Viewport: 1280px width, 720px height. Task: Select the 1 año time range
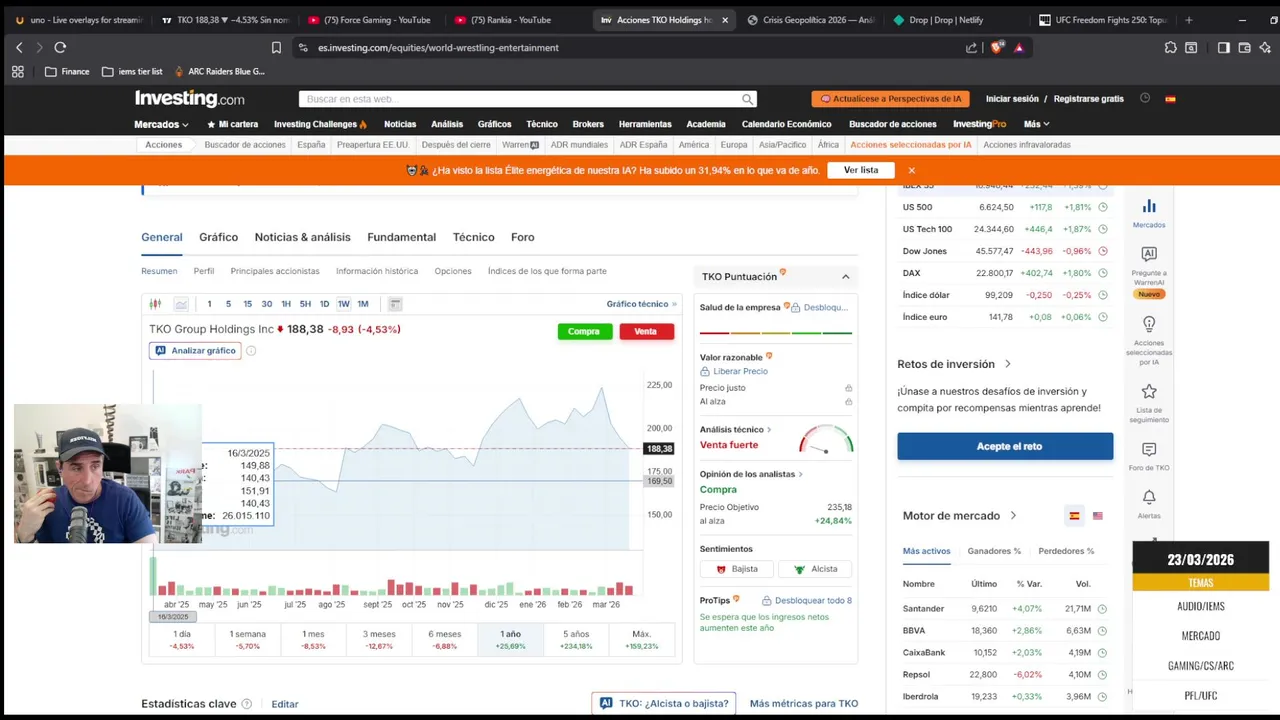pos(510,639)
